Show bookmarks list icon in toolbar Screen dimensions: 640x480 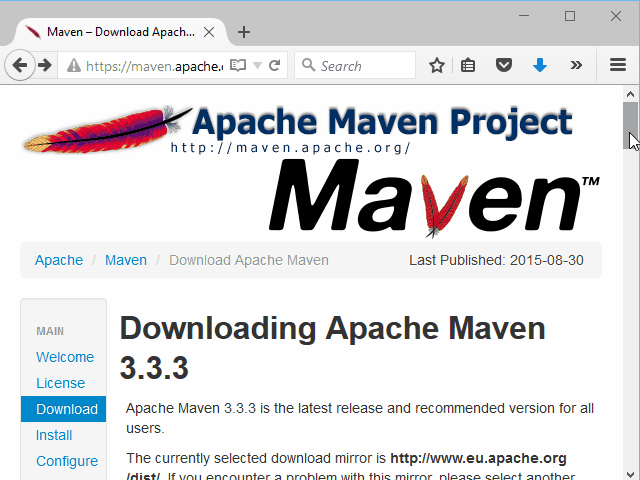tap(470, 66)
